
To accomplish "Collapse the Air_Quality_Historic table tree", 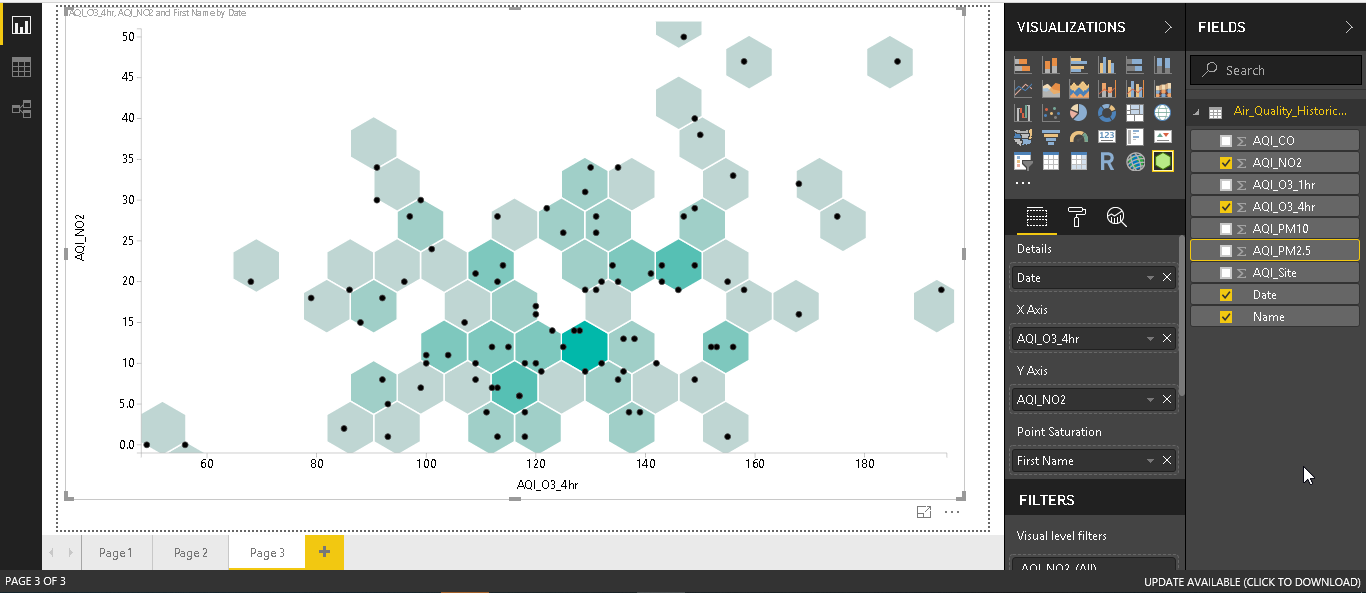I will [1197, 112].
